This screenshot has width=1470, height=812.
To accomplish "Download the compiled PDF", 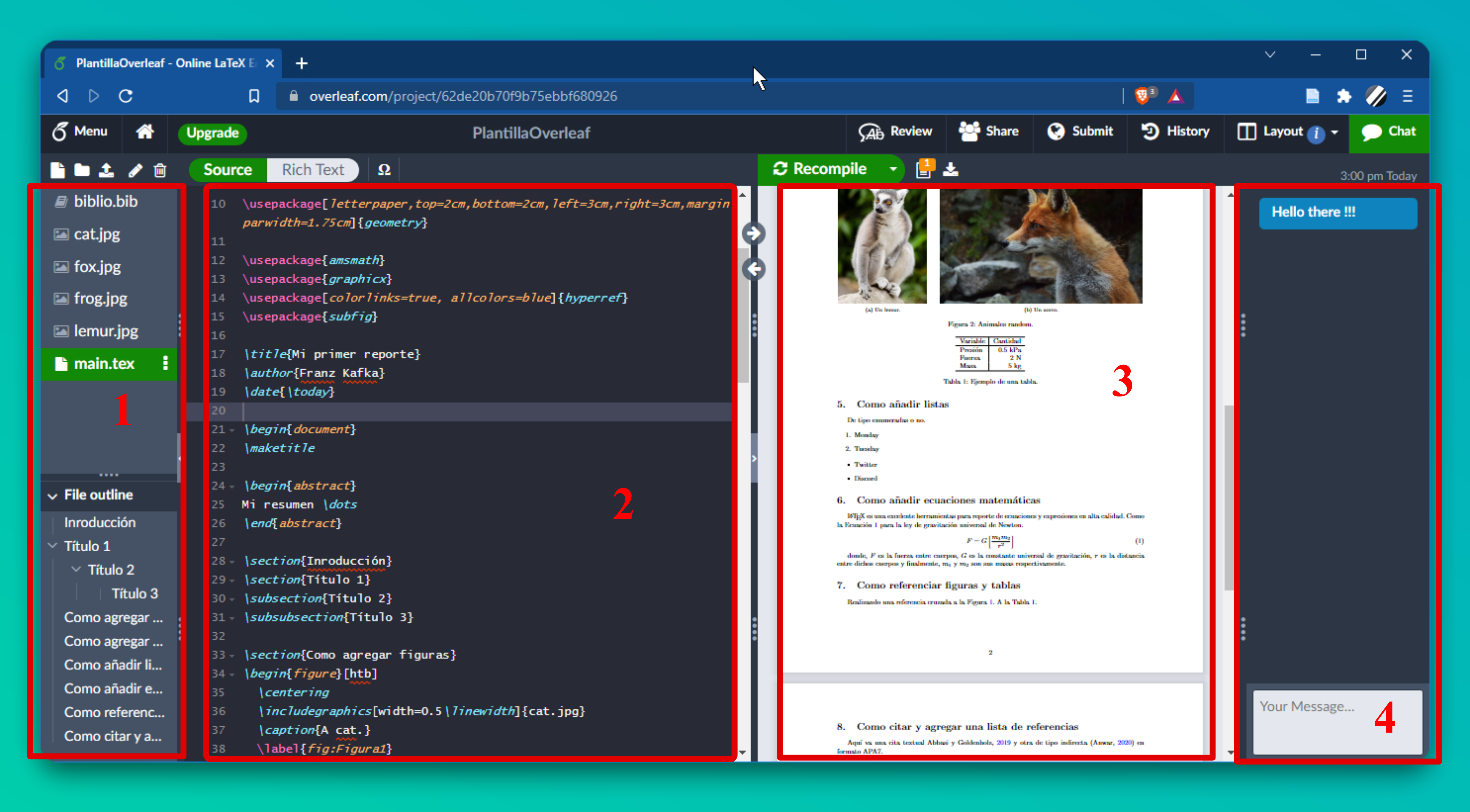I will [951, 169].
